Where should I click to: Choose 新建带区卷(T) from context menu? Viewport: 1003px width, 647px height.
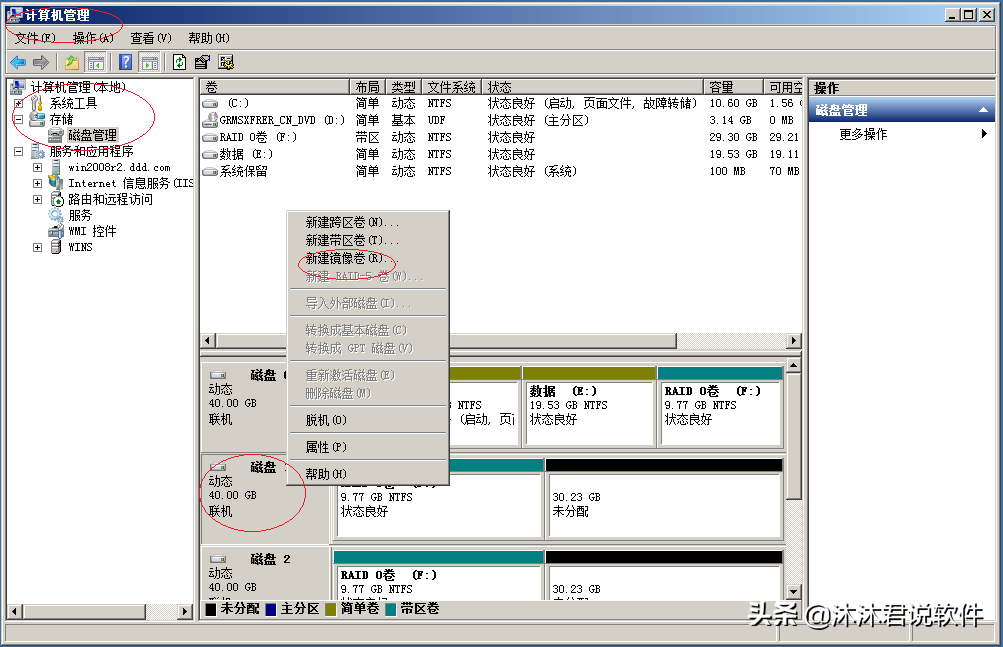(x=368, y=240)
